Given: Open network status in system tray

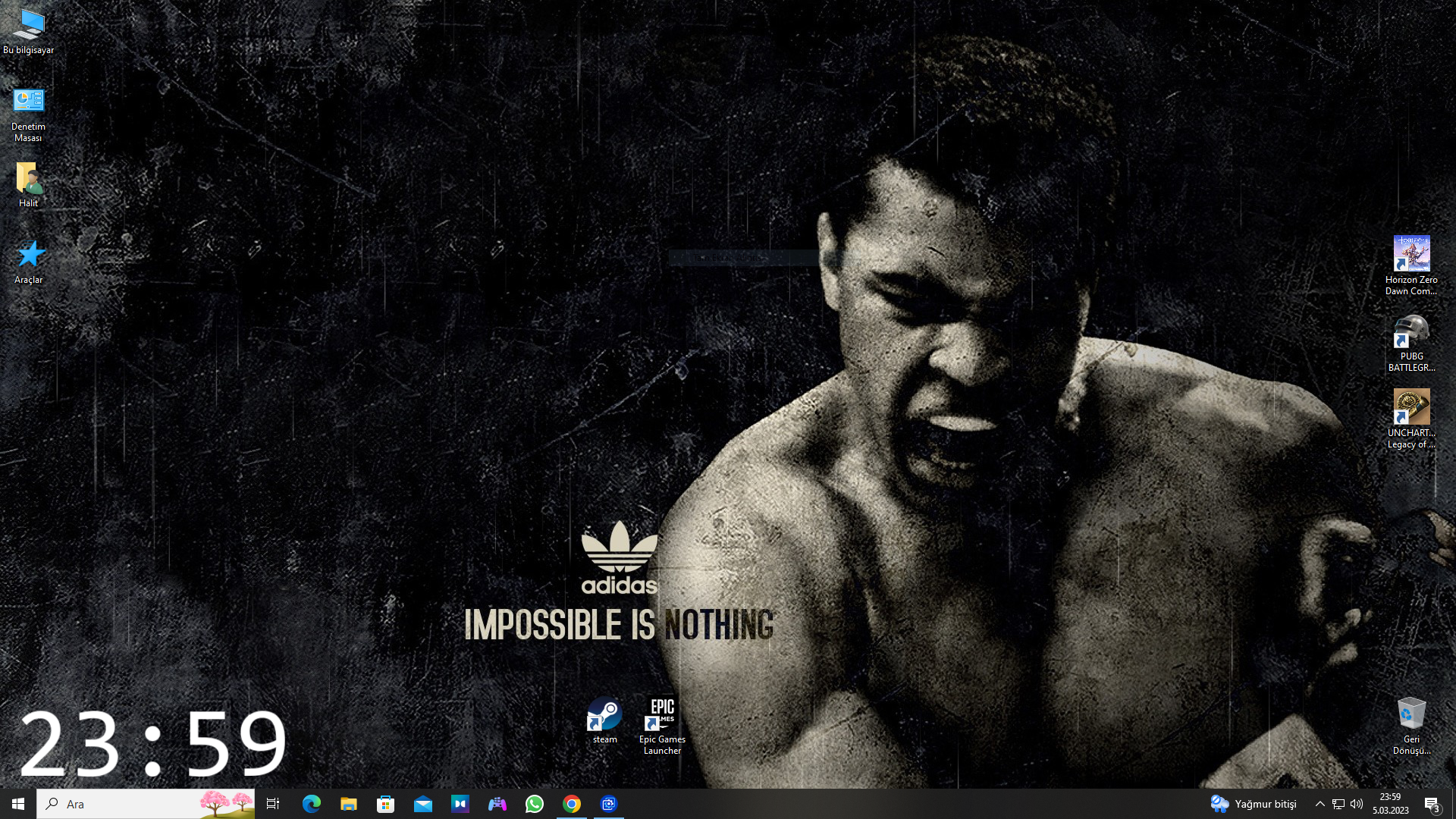Looking at the screenshot, I should point(1338,804).
